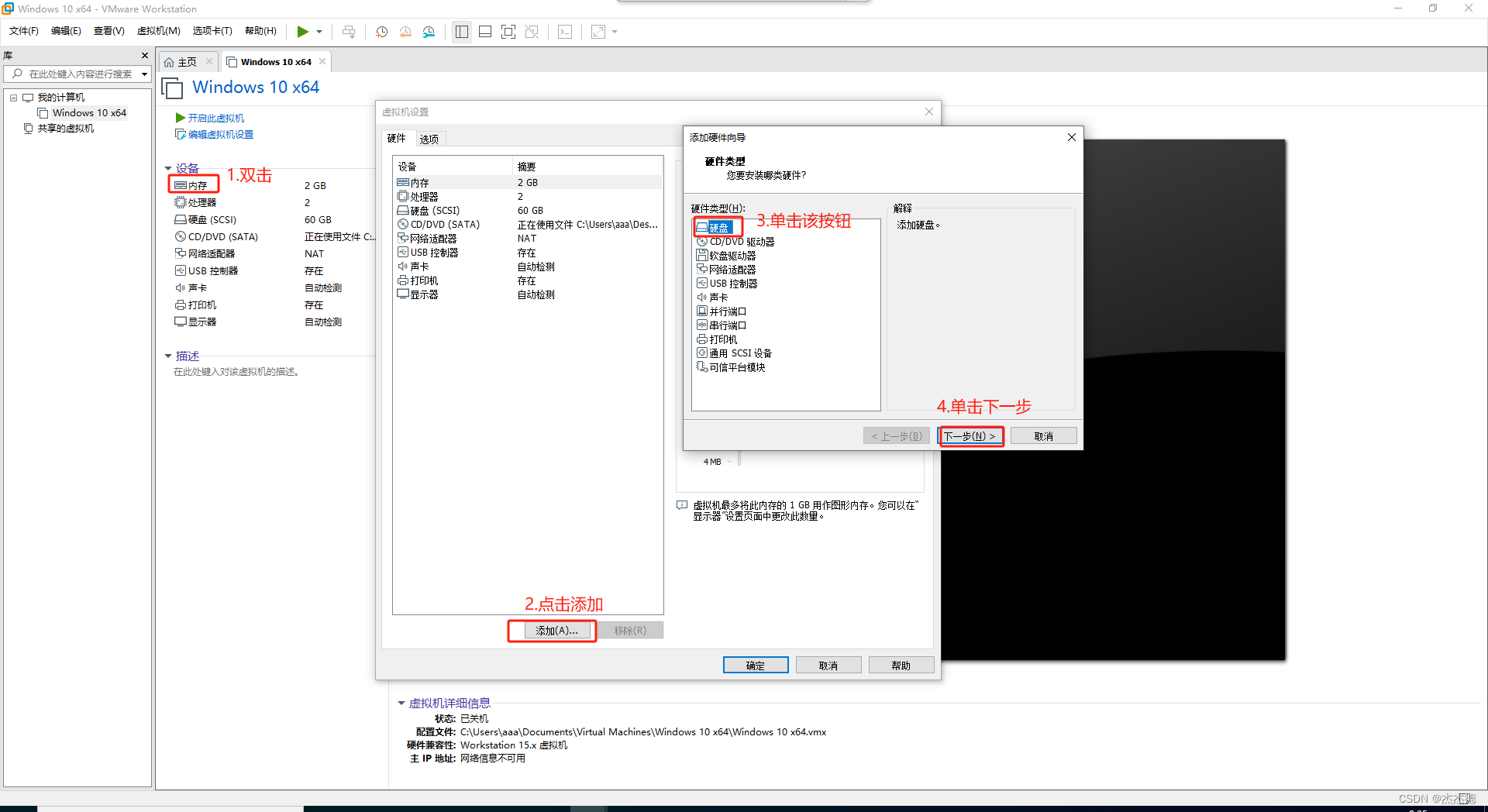Toggle the thumbnail bar display
The image size is (1488, 812).
tap(485, 32)
